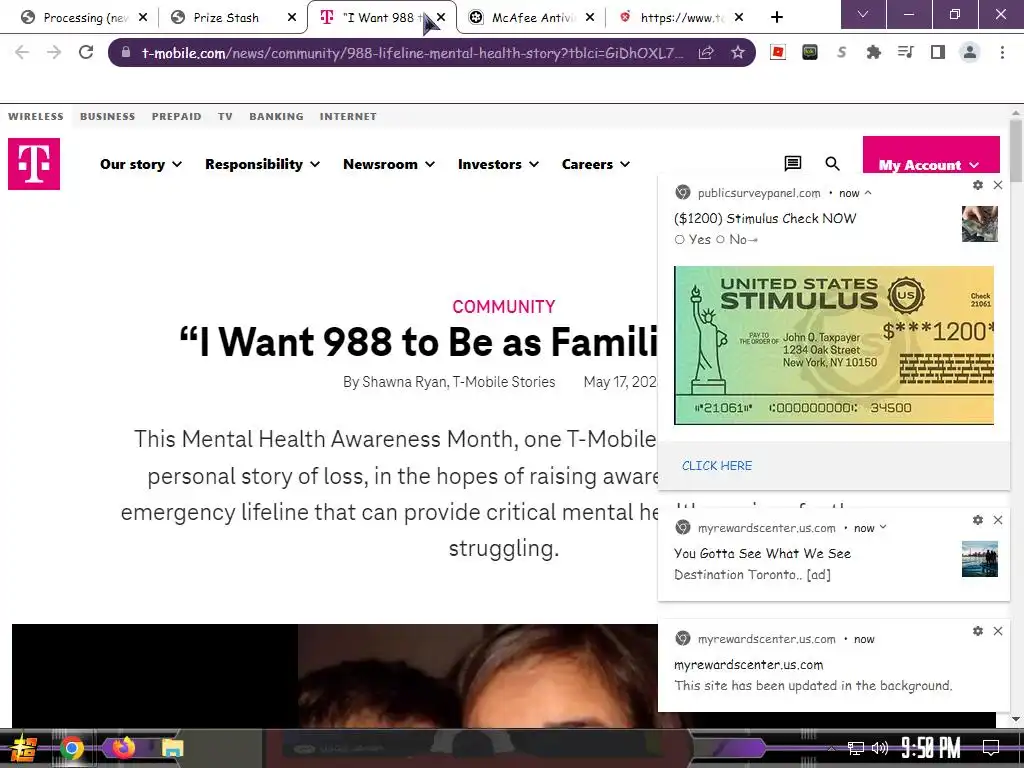Close the McAfee Antivirus tab
Screen dimensions: 1024x768
click(590, 18)
